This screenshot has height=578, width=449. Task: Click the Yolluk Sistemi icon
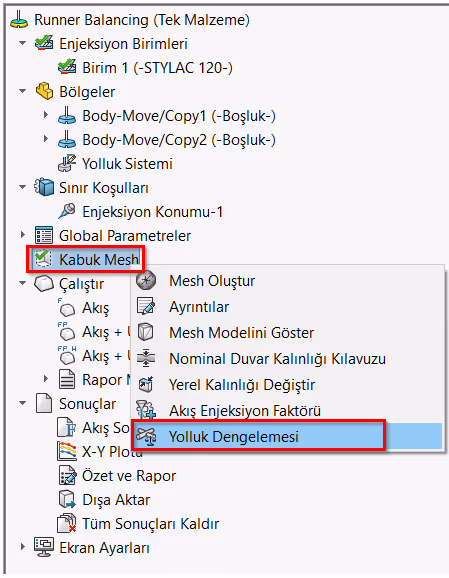tap(67, 163)
